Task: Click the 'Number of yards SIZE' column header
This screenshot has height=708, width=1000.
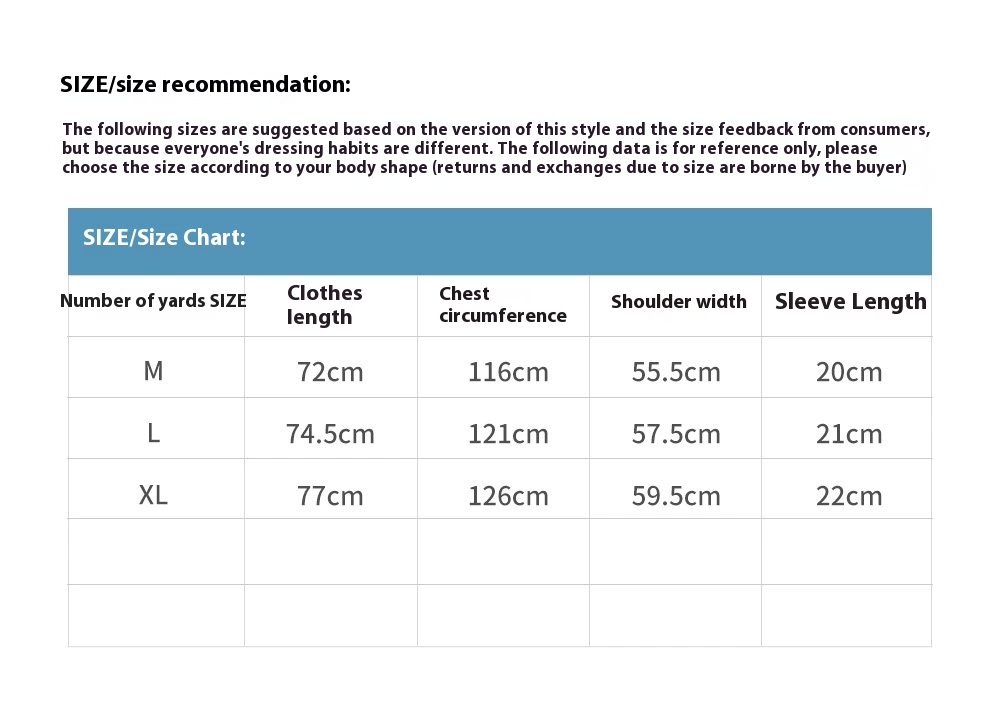Action: (x=153, y=301)
